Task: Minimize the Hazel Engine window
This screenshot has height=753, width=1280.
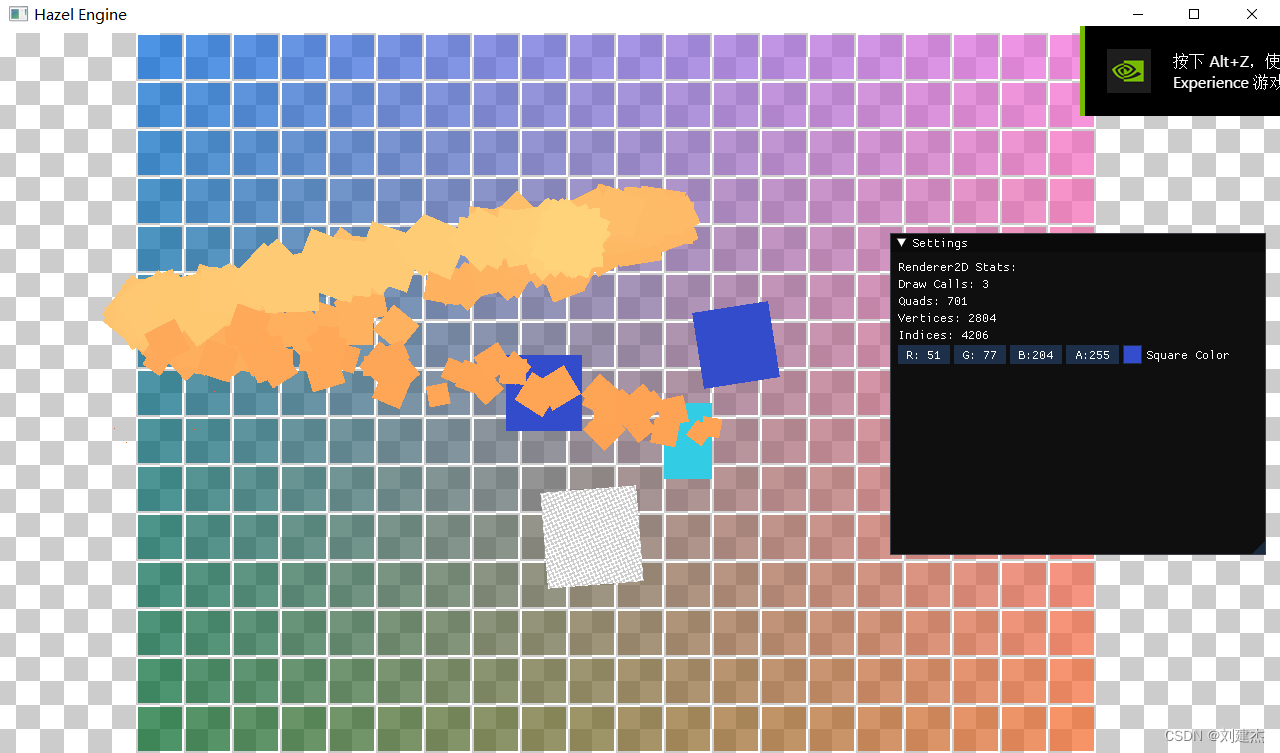Action: tap(1136, 14)
